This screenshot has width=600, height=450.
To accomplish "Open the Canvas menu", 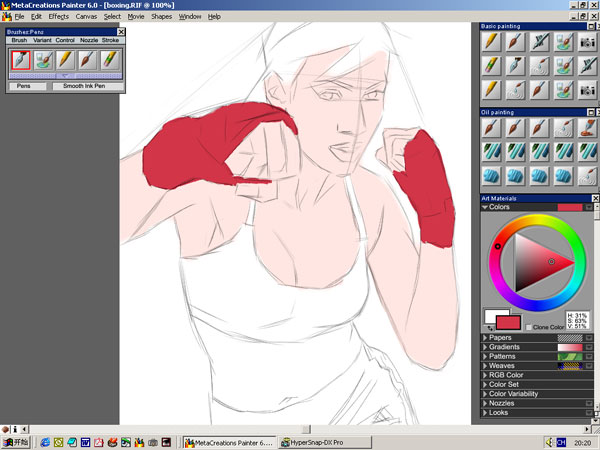I will (x=87, y=17).
